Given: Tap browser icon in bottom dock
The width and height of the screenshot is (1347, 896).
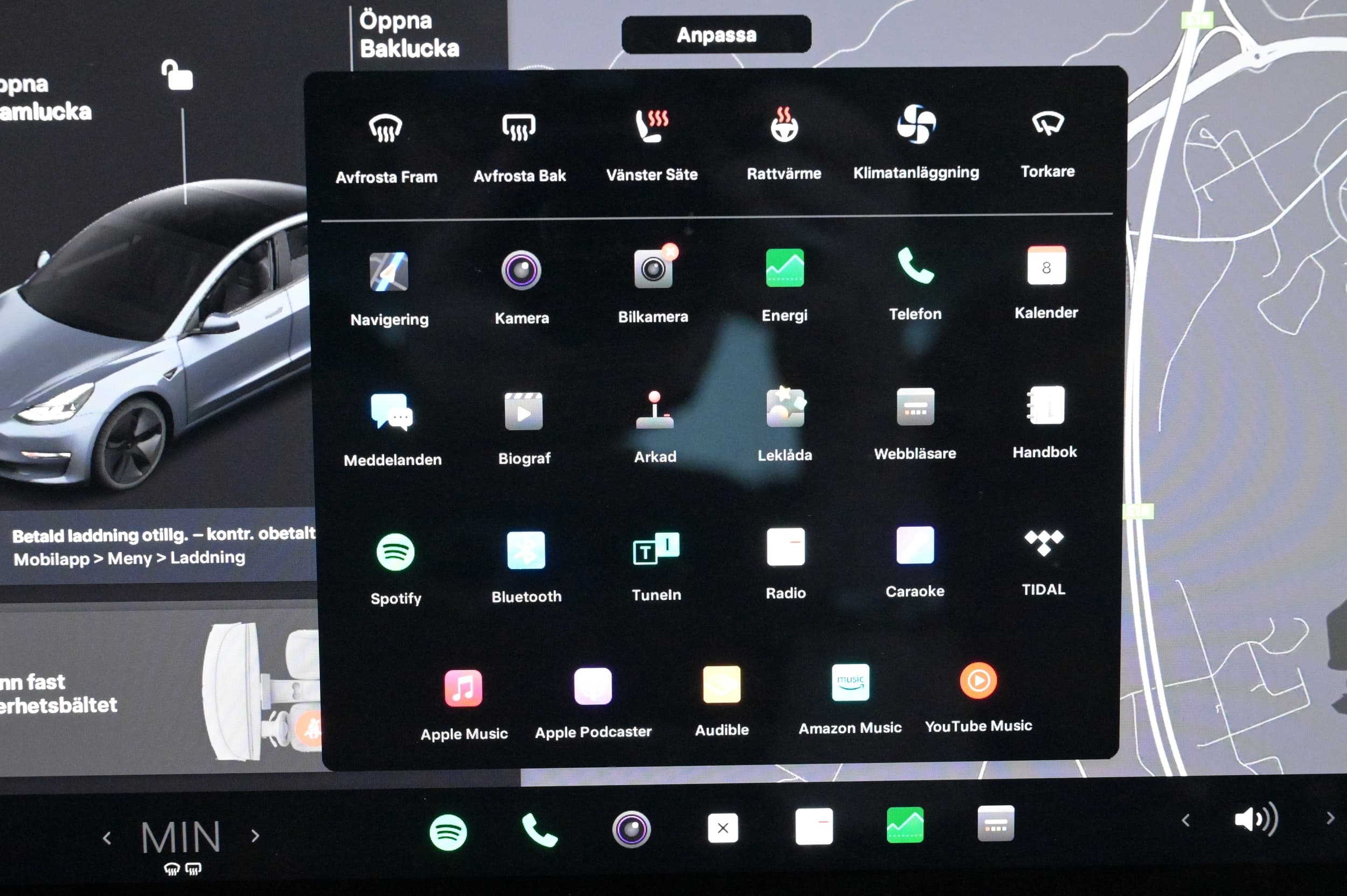Looking at the screenshot, I should click(996, 823).
